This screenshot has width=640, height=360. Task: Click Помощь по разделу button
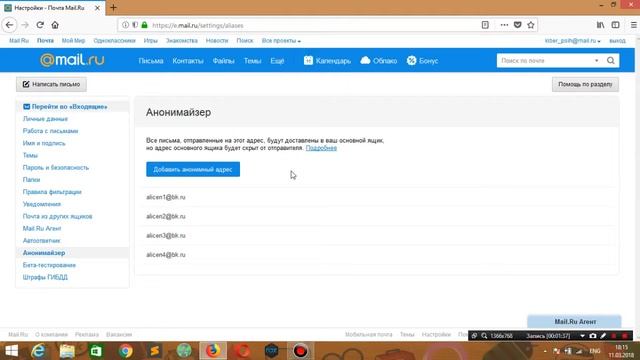(585, 84)
